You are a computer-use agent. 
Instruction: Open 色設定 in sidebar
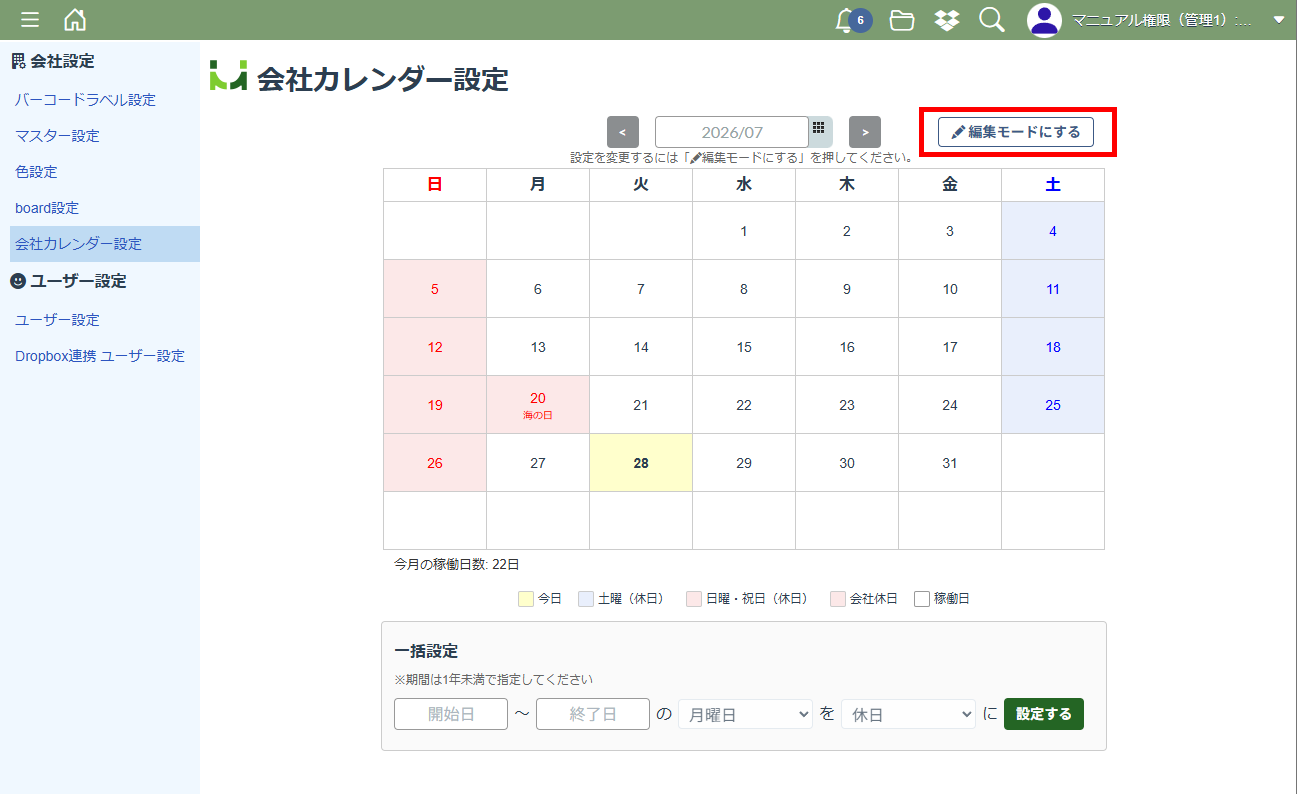click(36, 172)
